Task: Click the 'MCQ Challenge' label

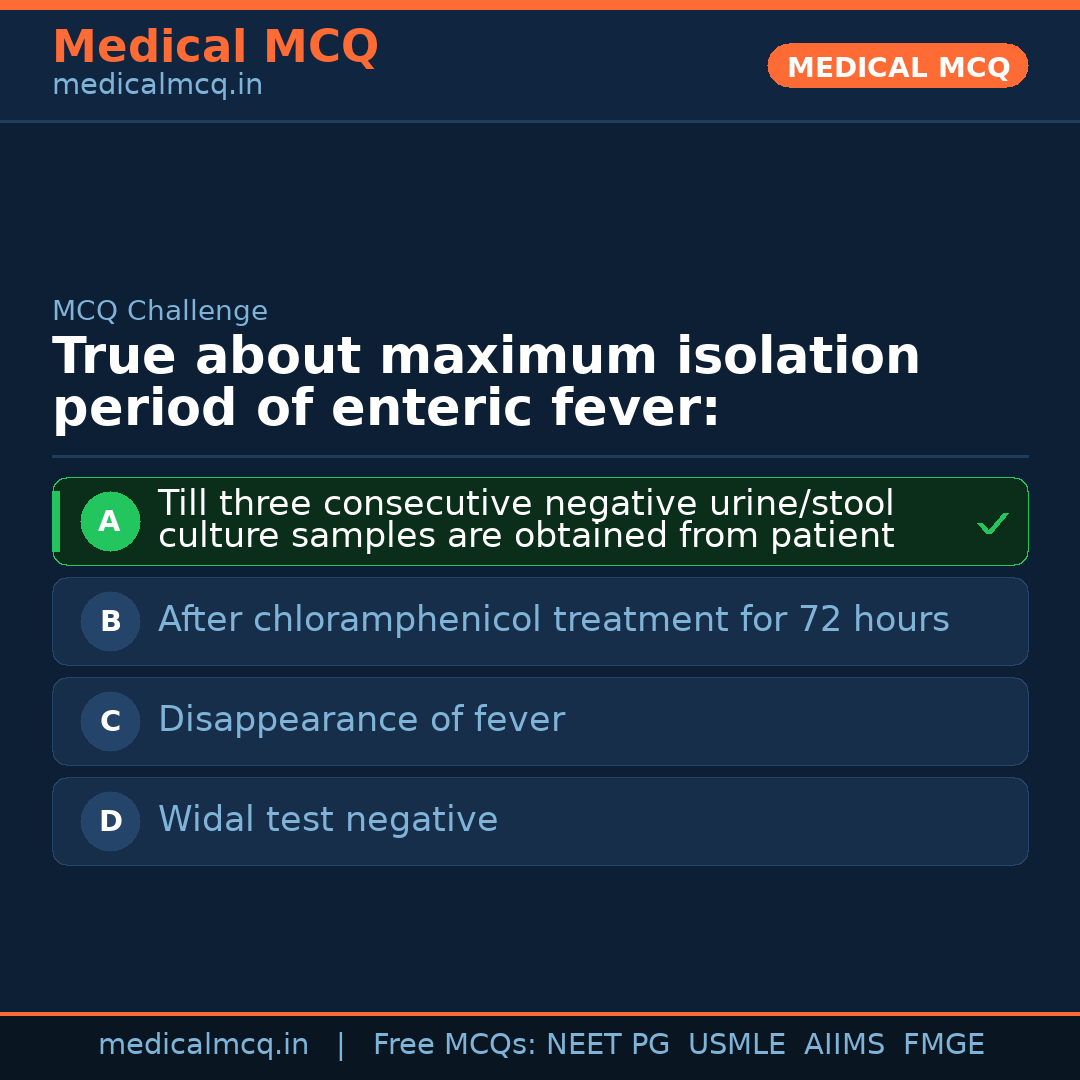Action: tap(160, 311)
